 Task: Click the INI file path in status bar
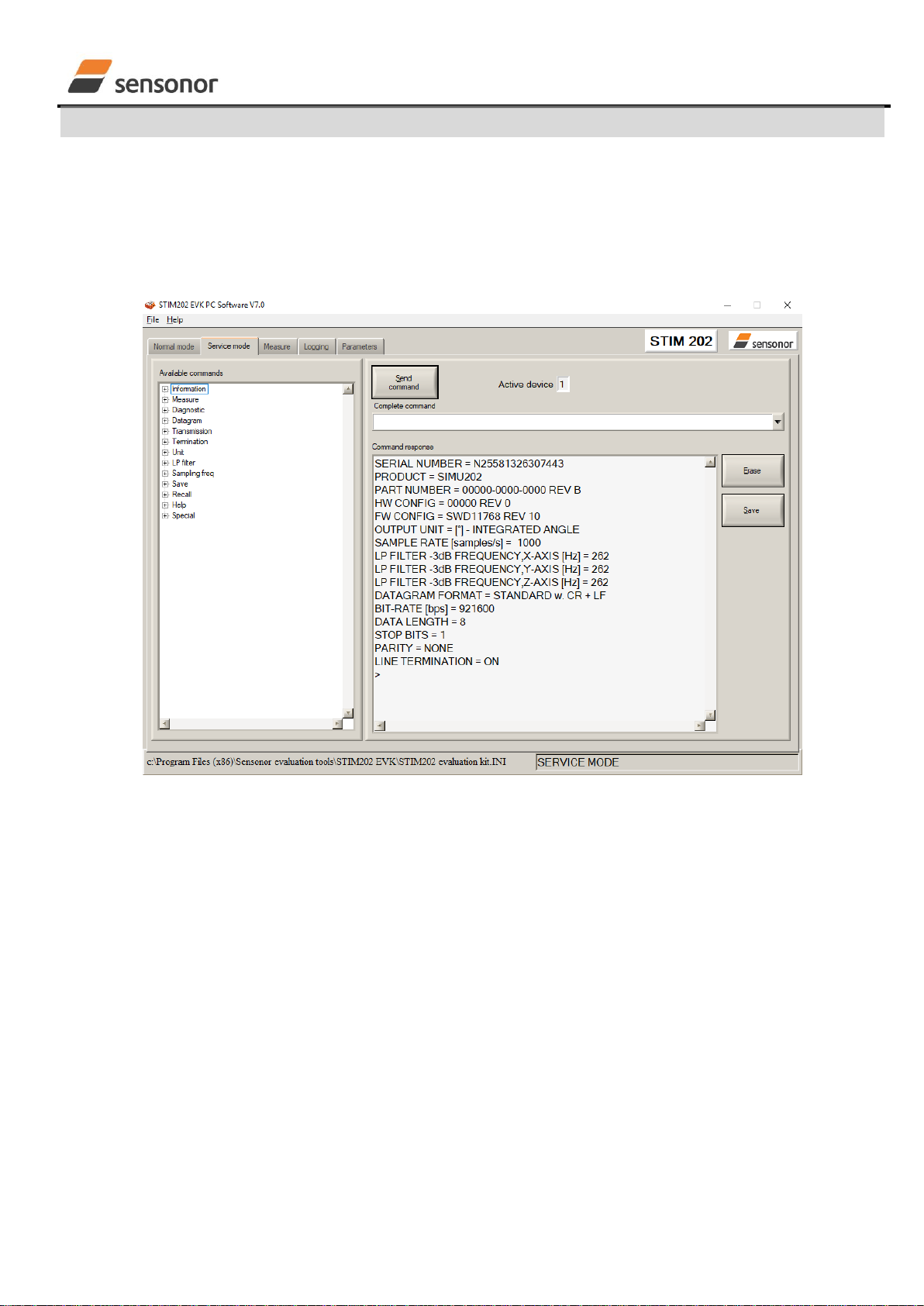326,762
